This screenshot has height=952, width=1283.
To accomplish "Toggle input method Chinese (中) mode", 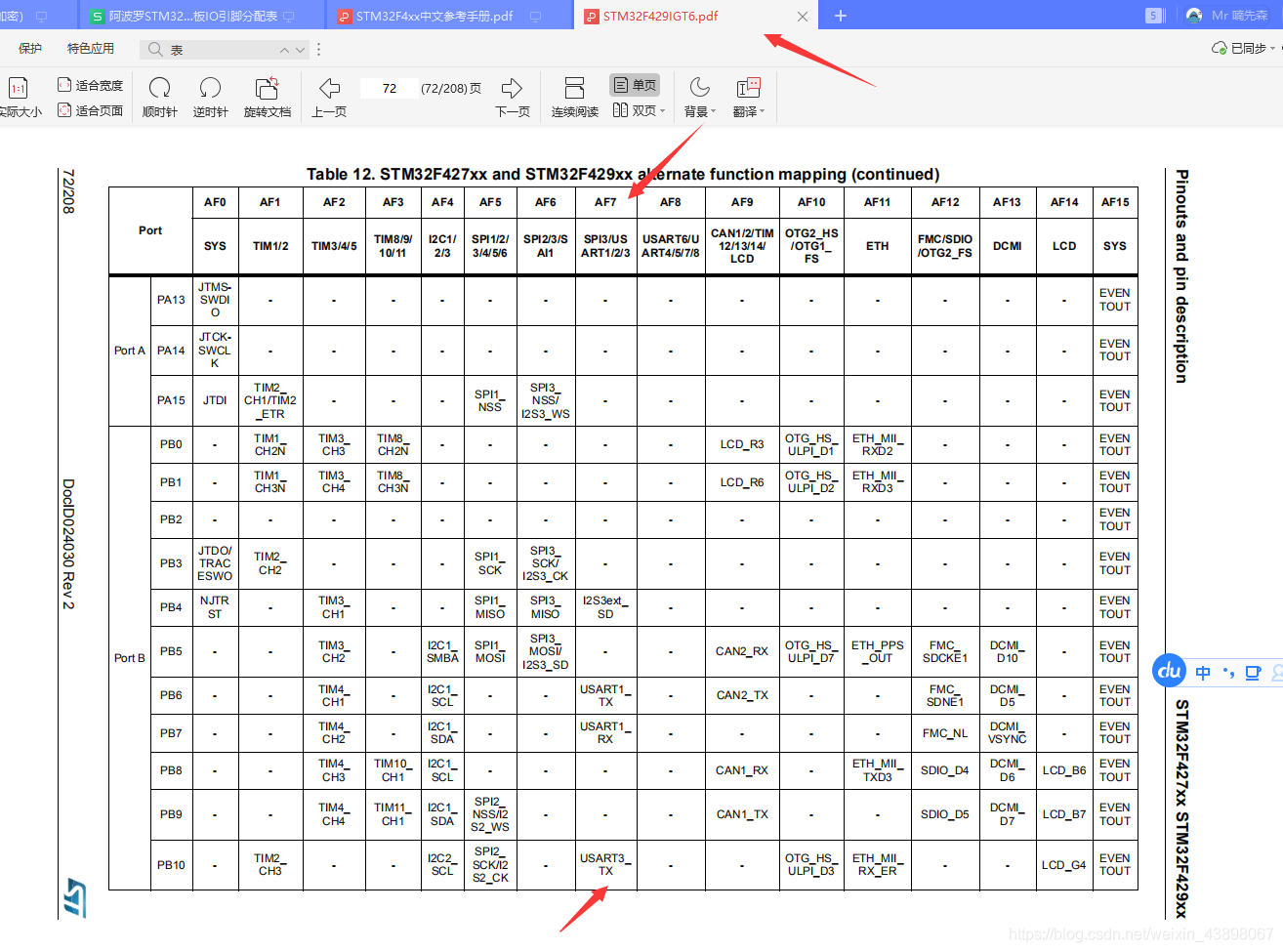I will [x=1203, y=672].
